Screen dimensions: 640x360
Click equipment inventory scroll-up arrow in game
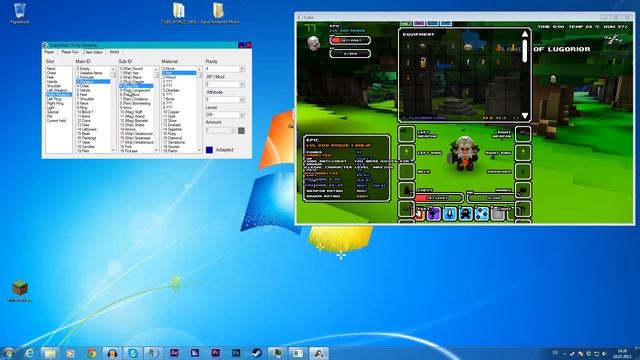(x=524, y=34)
